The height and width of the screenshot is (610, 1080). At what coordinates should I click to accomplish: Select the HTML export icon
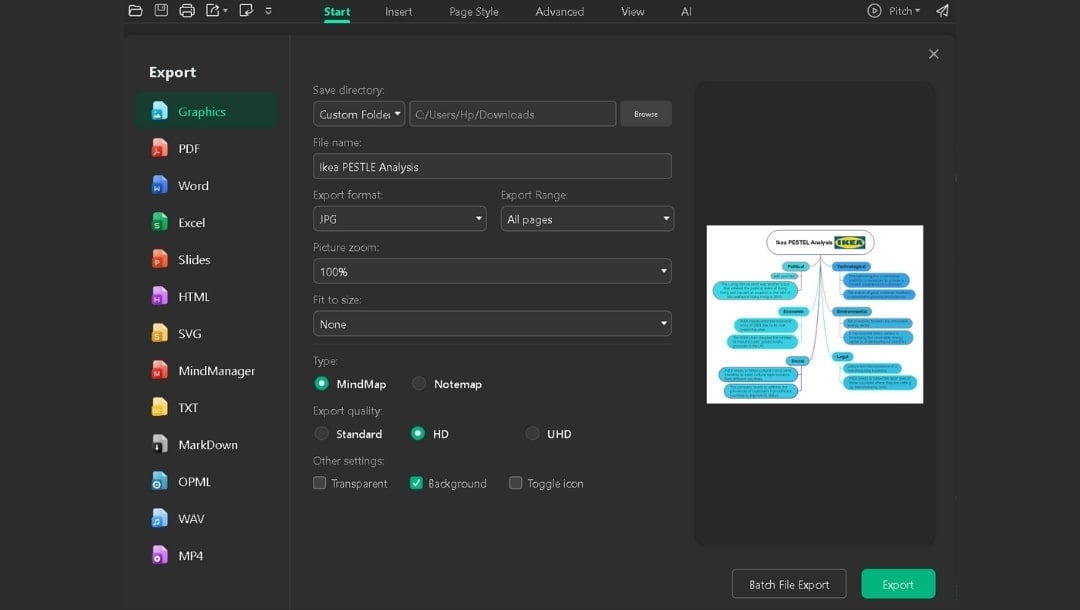pyautogui.click(x=159, y=296)
